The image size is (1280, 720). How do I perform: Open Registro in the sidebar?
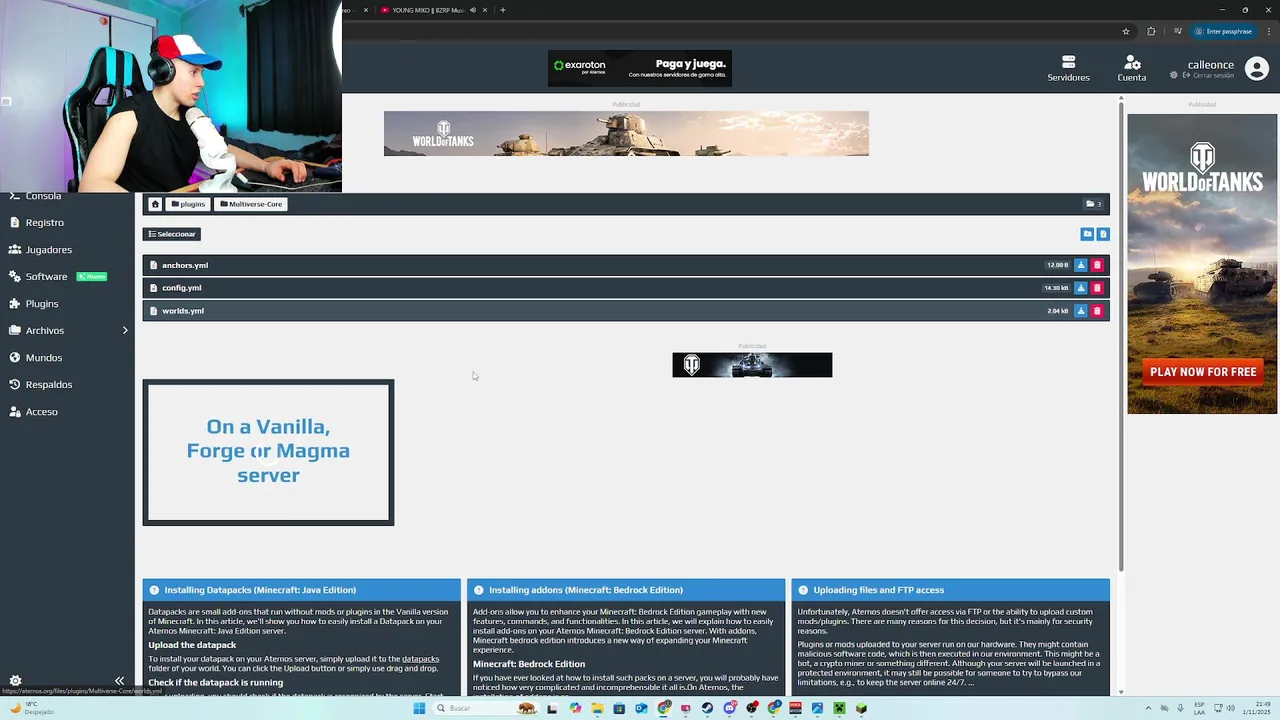pyautogui.click(x=44, y=222)
